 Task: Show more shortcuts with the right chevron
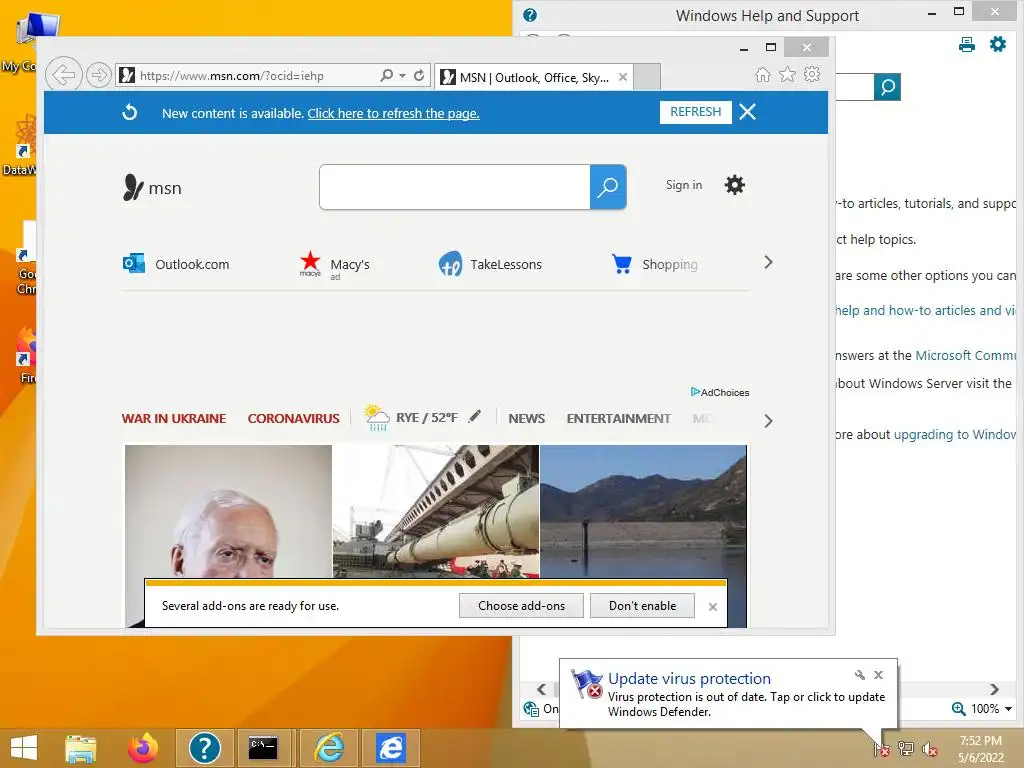769,263
